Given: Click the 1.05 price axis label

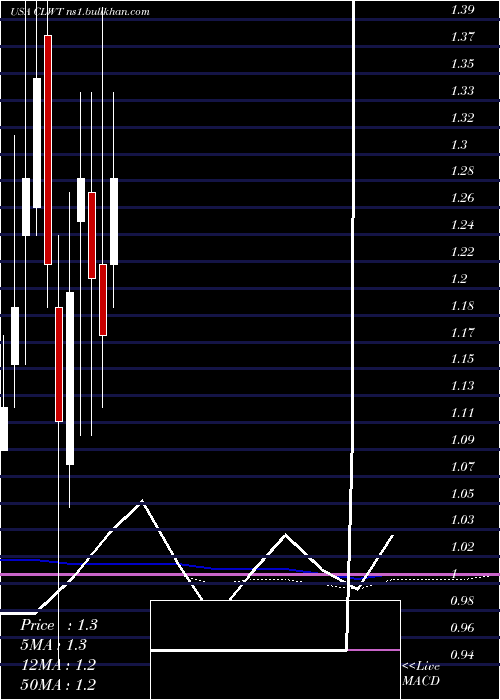Looking at the screenshot, I should [x=462, y=494].
